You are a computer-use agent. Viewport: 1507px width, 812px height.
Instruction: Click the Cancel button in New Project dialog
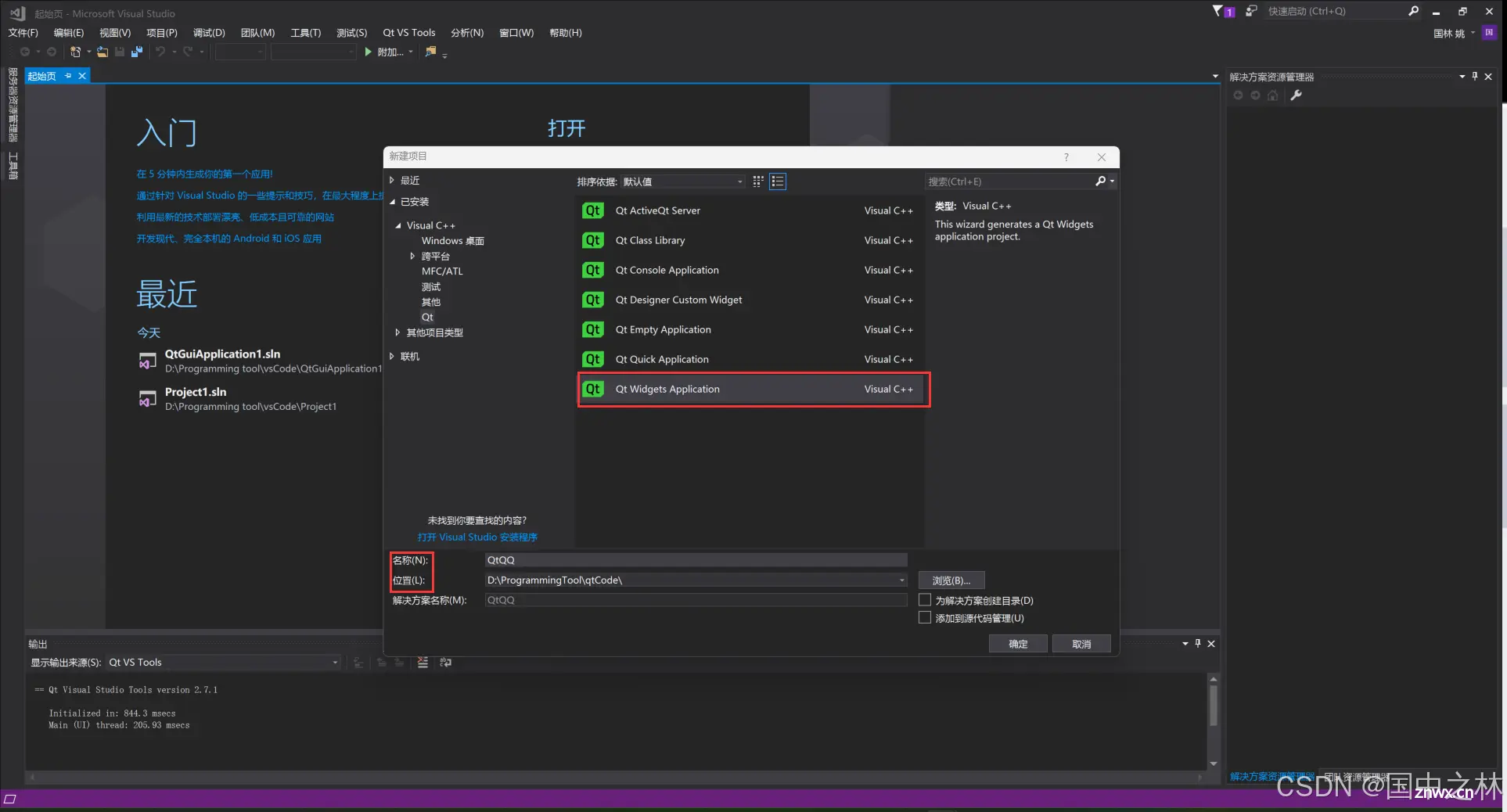(x=1081, y=644)
